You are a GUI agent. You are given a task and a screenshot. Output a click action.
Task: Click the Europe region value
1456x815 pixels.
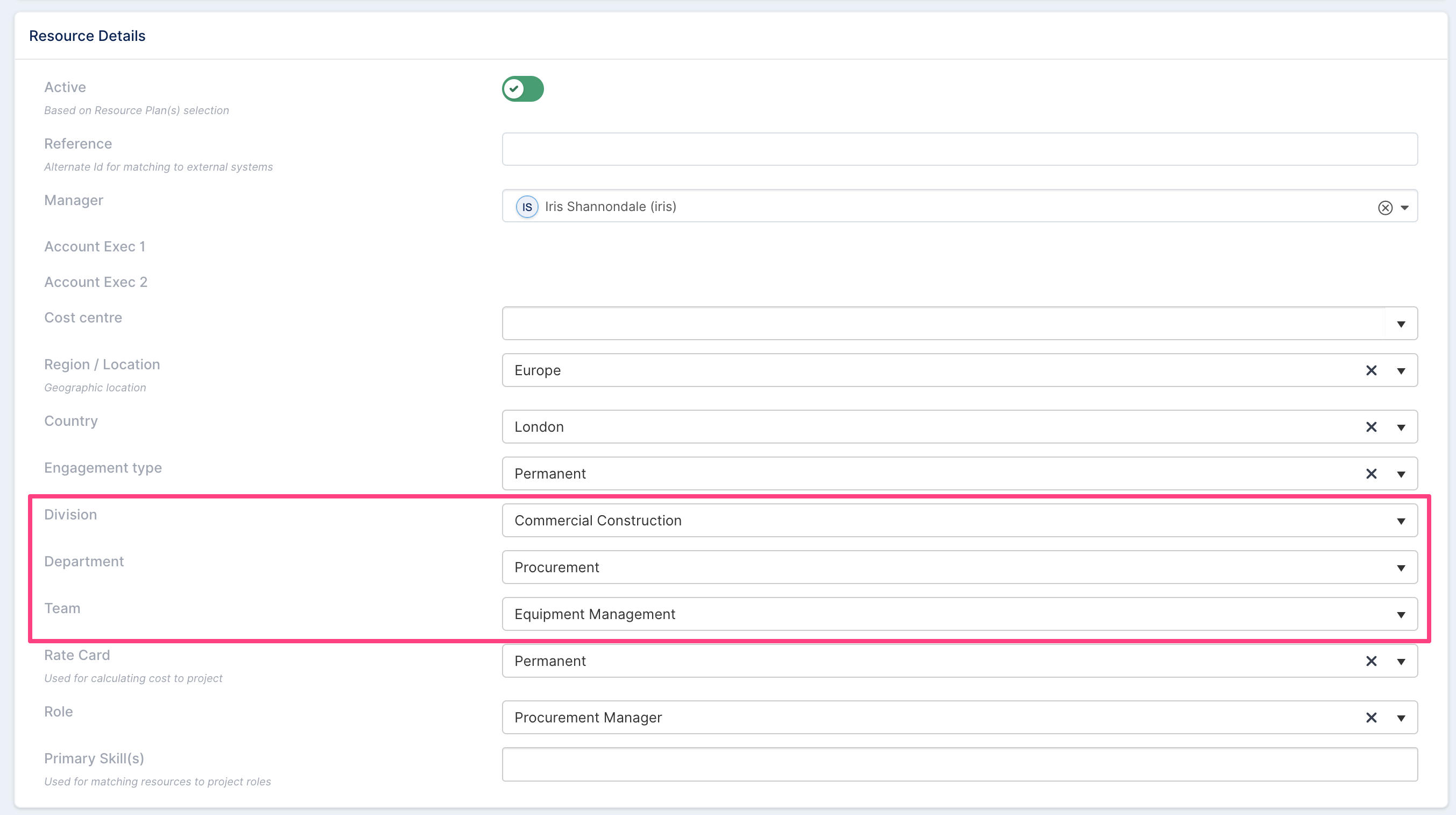538,370
